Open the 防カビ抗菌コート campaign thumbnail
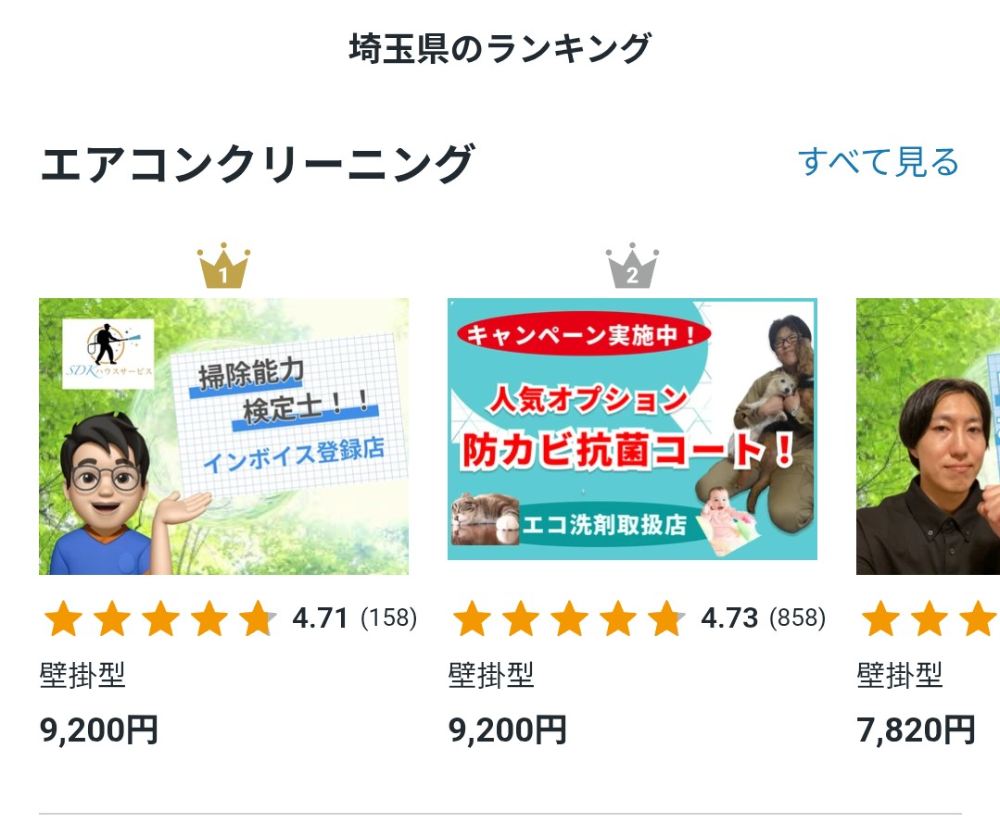 click(632, 429)
